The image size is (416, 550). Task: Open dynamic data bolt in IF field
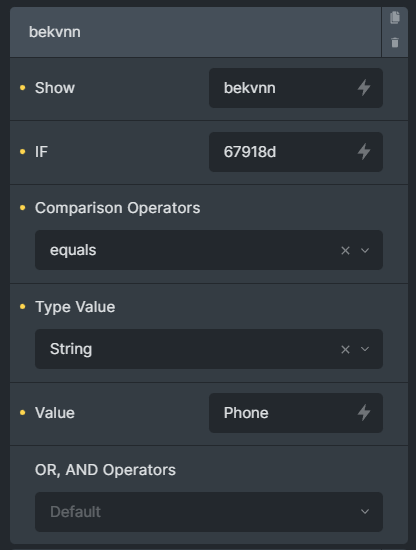tap(364, 152)
